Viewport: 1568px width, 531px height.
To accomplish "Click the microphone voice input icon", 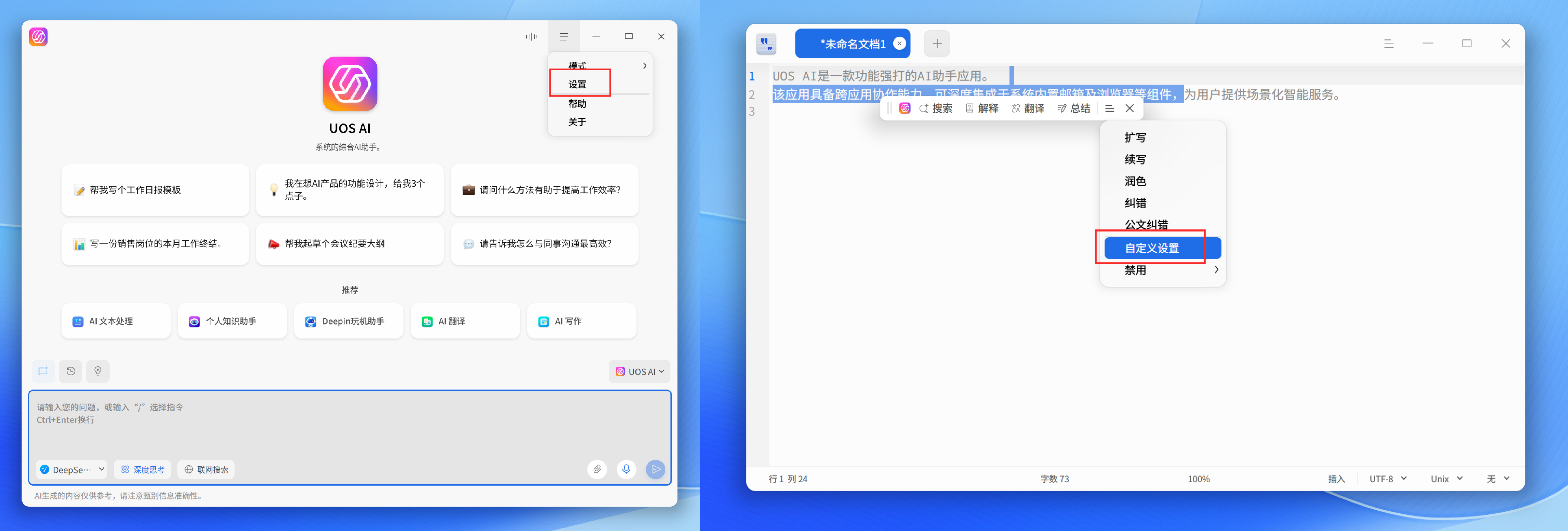I will [626, 469].
